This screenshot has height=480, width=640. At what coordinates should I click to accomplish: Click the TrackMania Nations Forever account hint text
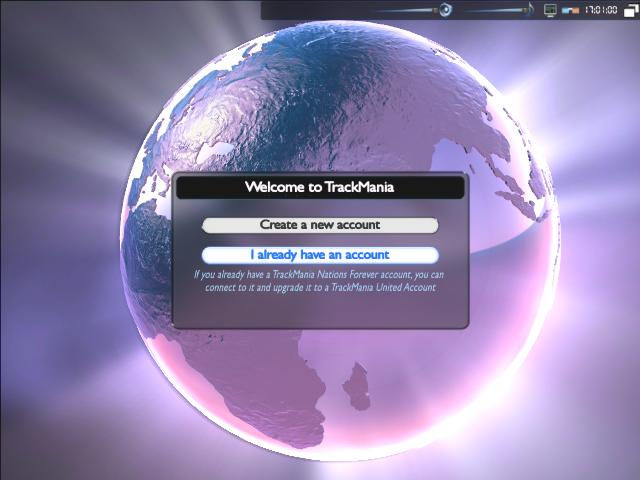(319, 281)
